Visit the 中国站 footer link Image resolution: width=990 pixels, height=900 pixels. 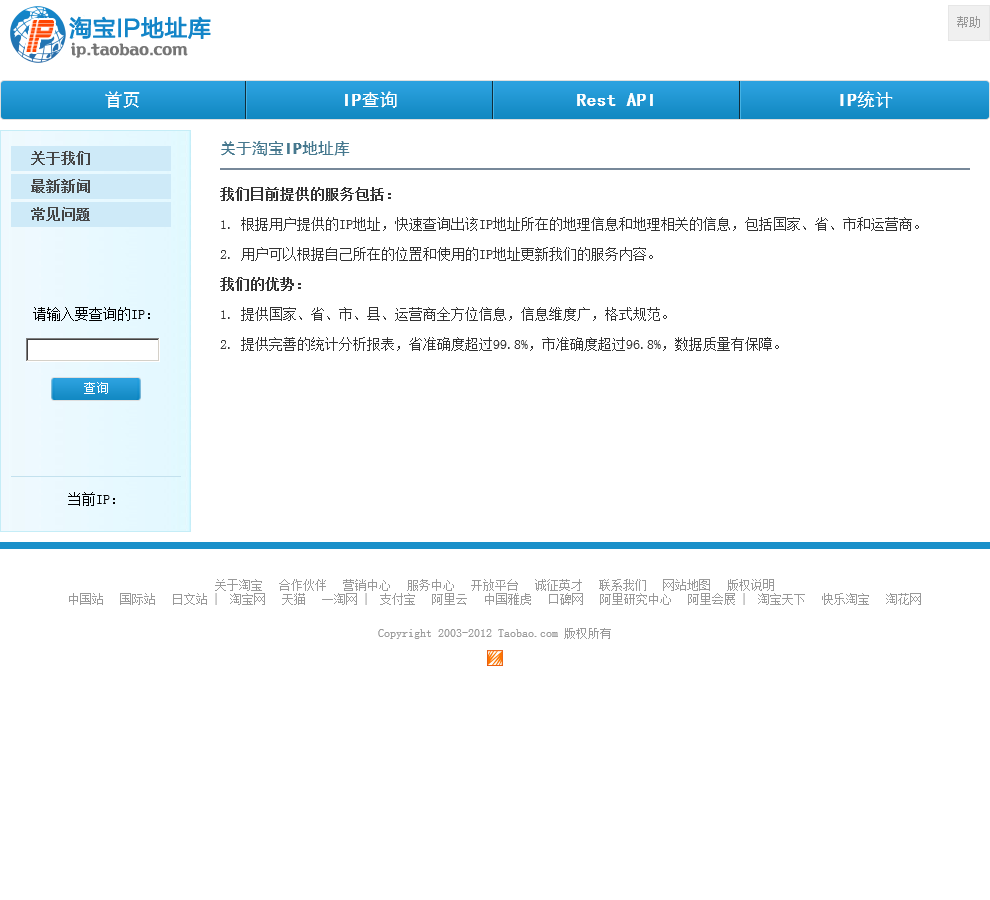(86, 599)
